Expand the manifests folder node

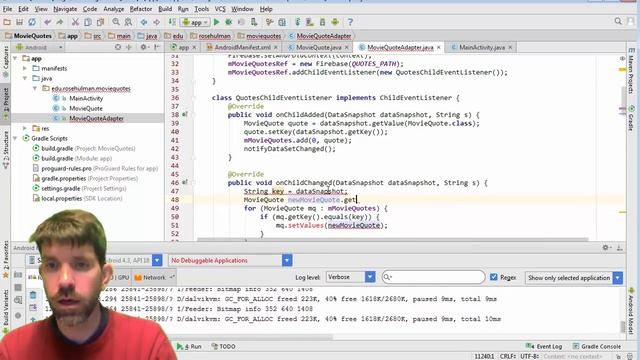(x=25, y=68)
